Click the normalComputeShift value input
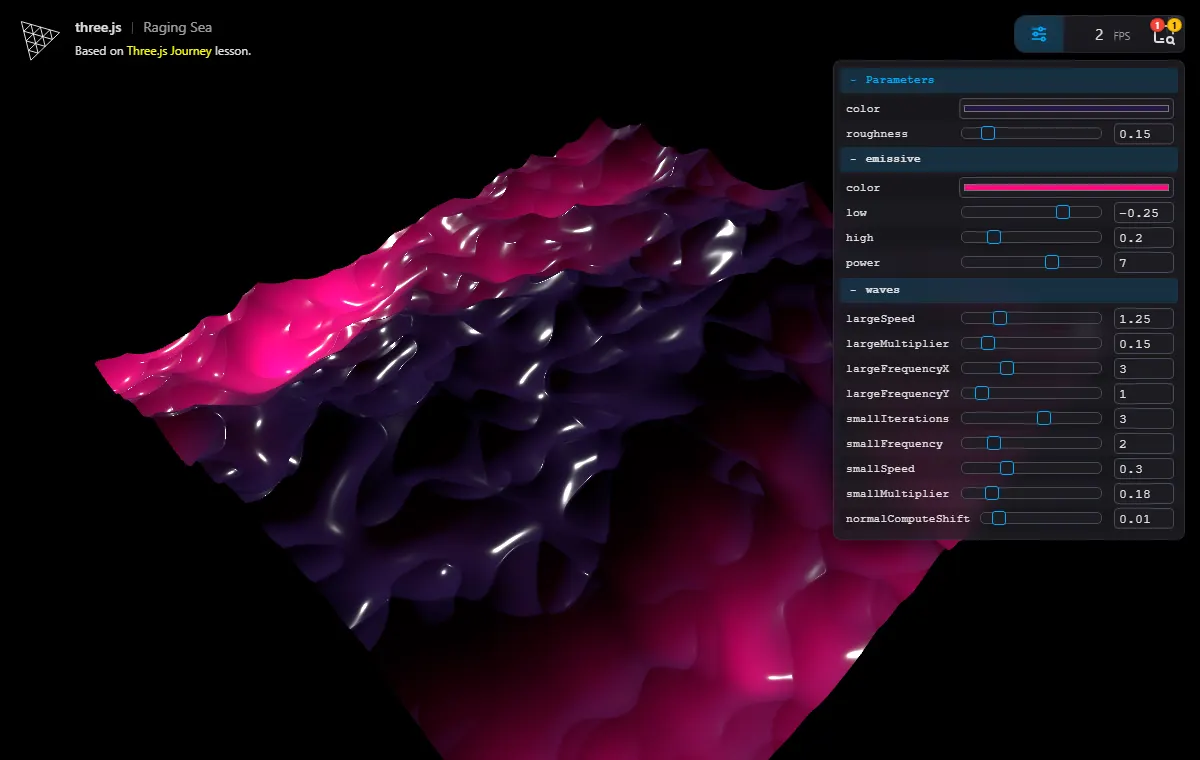 point(1143,519)
